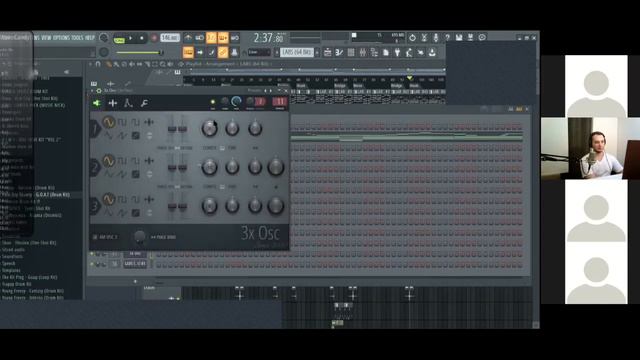Toggle wait for input to start

tap(200, 38)
